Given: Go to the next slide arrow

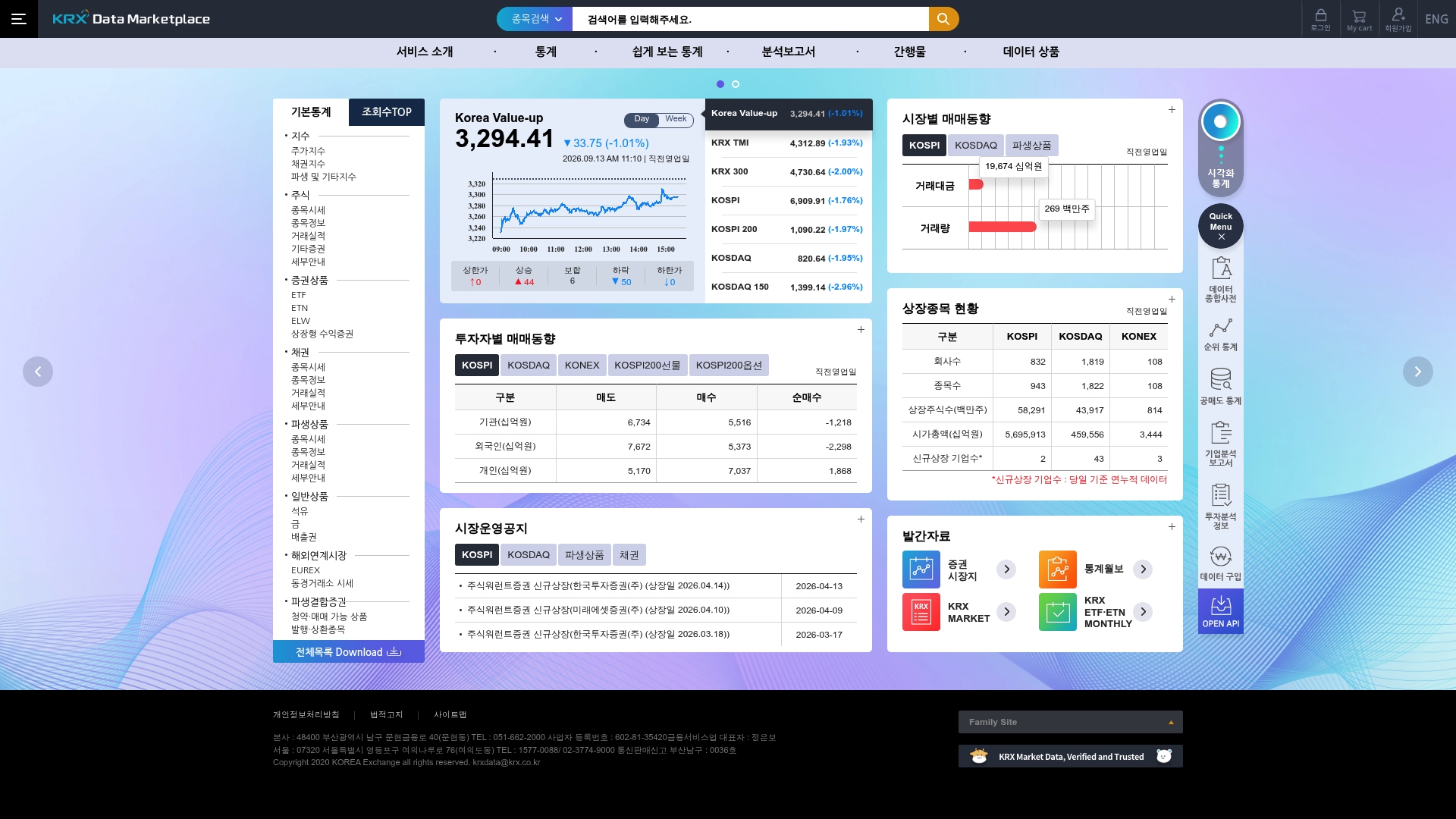Looking at the screenshot, I should pos(1417,372).
